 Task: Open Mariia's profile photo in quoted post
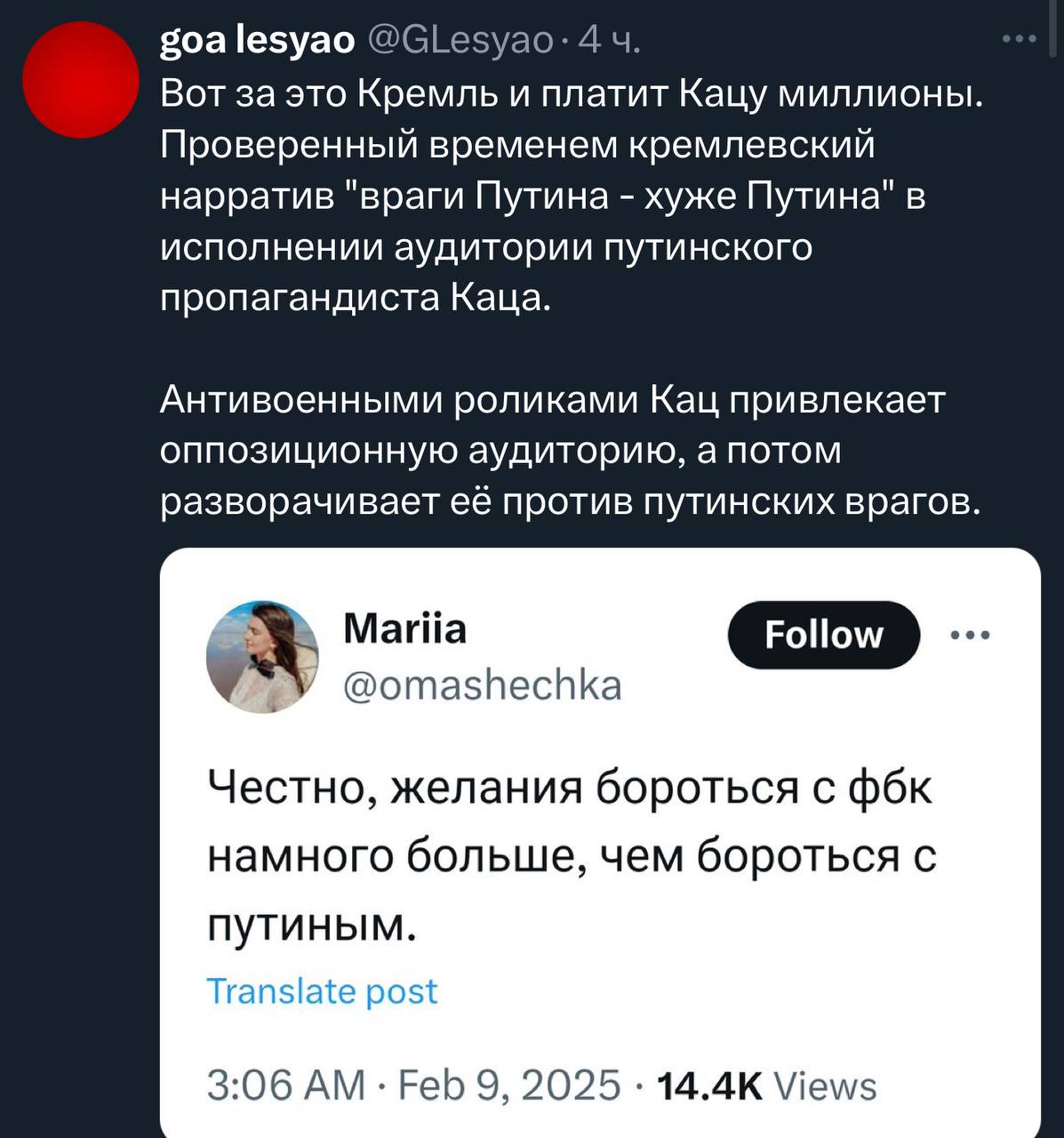click(262, 657)
